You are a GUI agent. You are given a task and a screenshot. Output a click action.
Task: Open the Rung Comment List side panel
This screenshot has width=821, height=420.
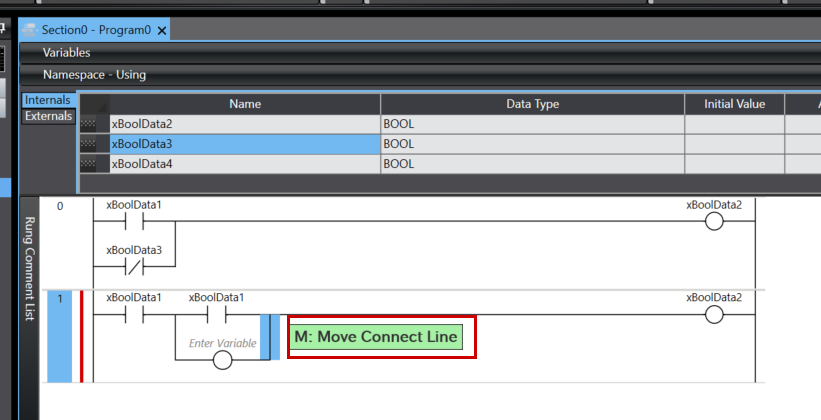tap(29, 269)
